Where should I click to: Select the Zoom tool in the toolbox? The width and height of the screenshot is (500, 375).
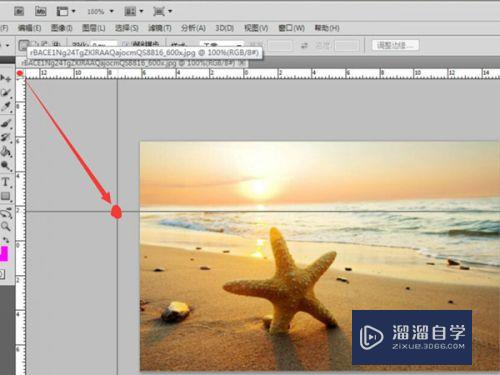coord(6,227)
